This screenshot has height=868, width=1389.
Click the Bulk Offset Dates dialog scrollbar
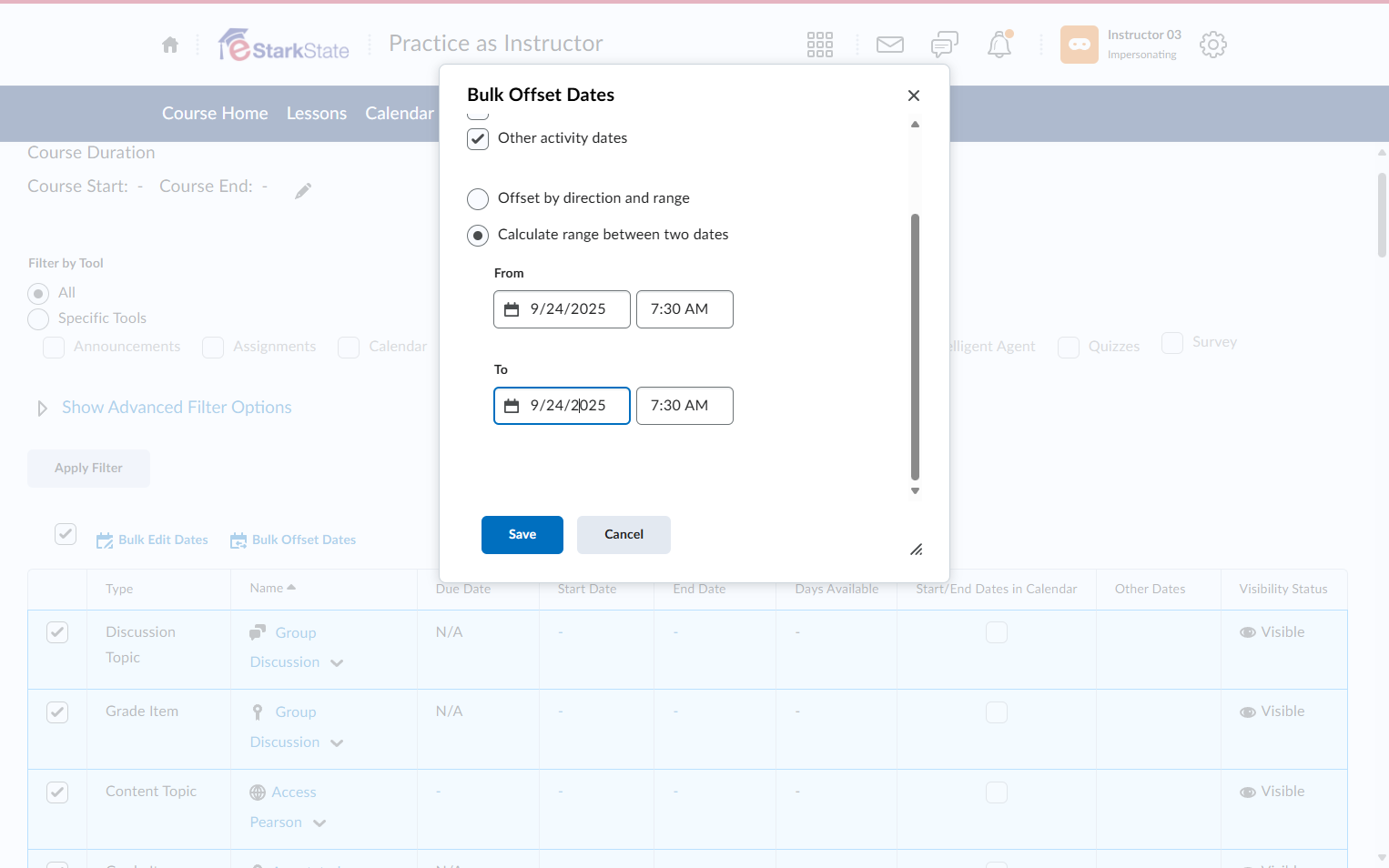(915, 347)
